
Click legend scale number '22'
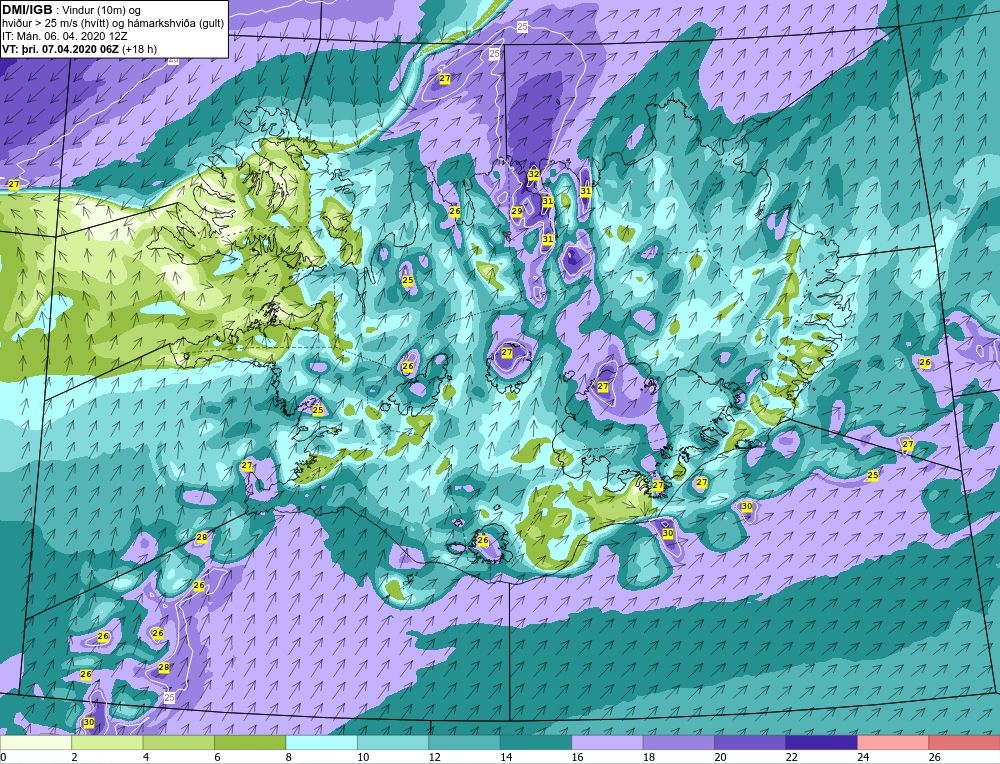[x=791, y=757]
